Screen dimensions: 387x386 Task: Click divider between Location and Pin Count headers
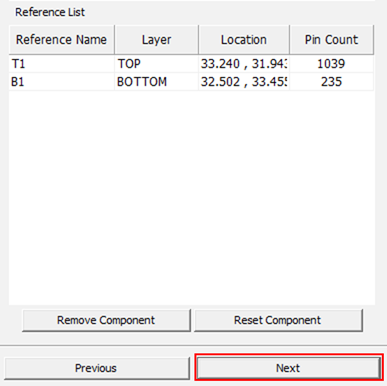(290, 40)
